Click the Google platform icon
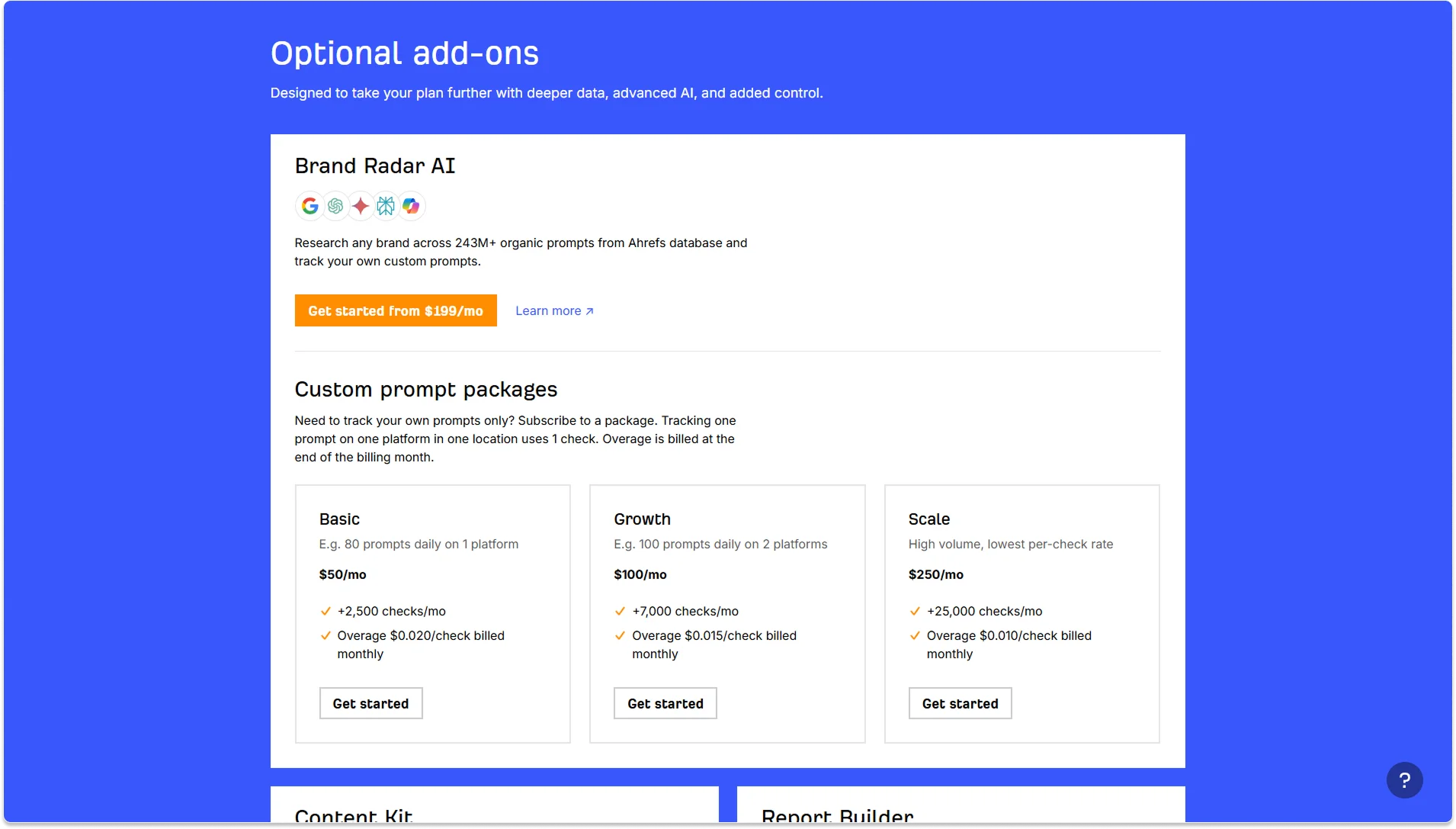1456x829 pixels. [x=309, y=206]
